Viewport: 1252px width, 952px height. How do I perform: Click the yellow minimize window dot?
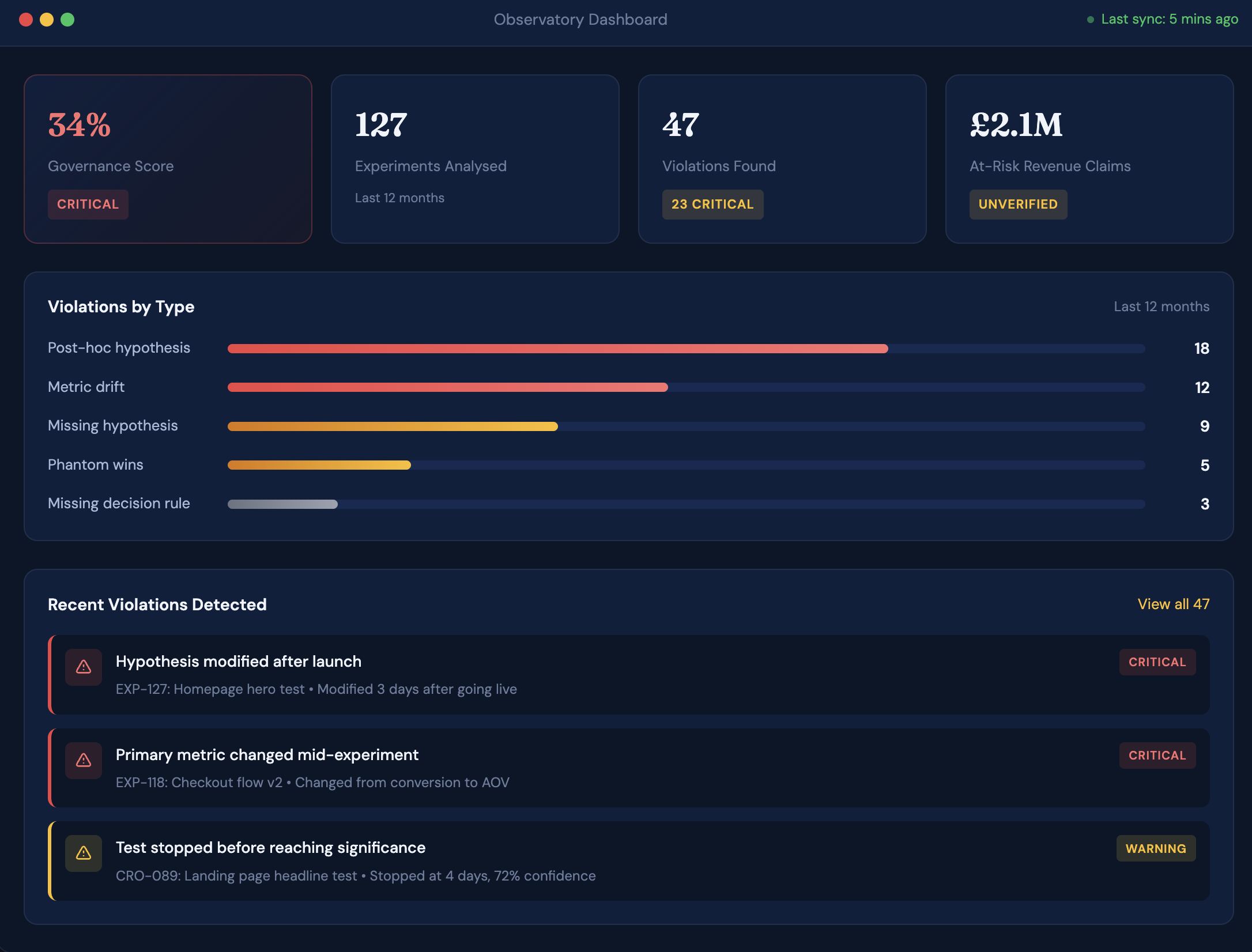click(x=47, y=20)
